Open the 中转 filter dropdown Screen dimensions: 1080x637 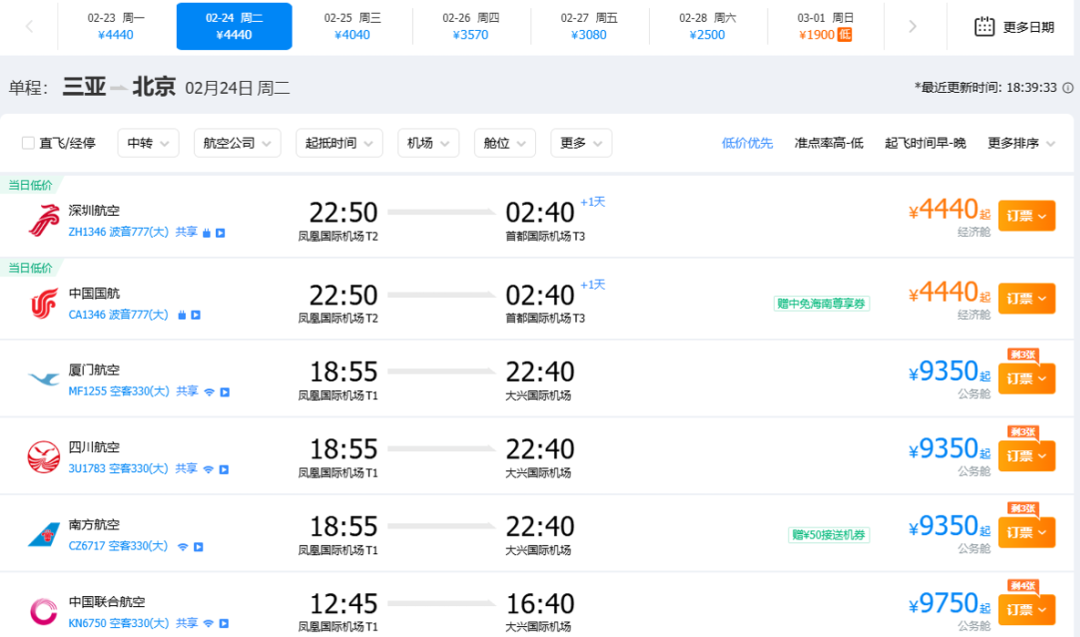pyautogui.click(x=148, y=143)
